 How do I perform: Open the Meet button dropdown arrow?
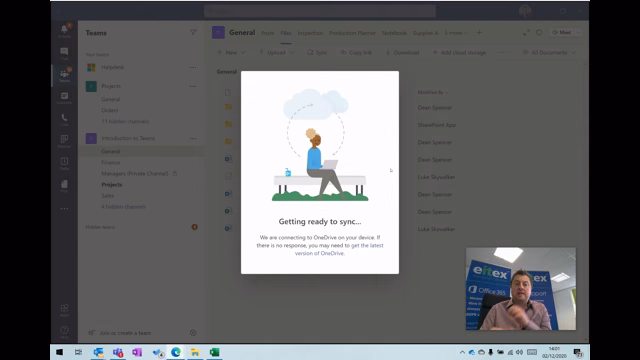(x=578, y=32)
